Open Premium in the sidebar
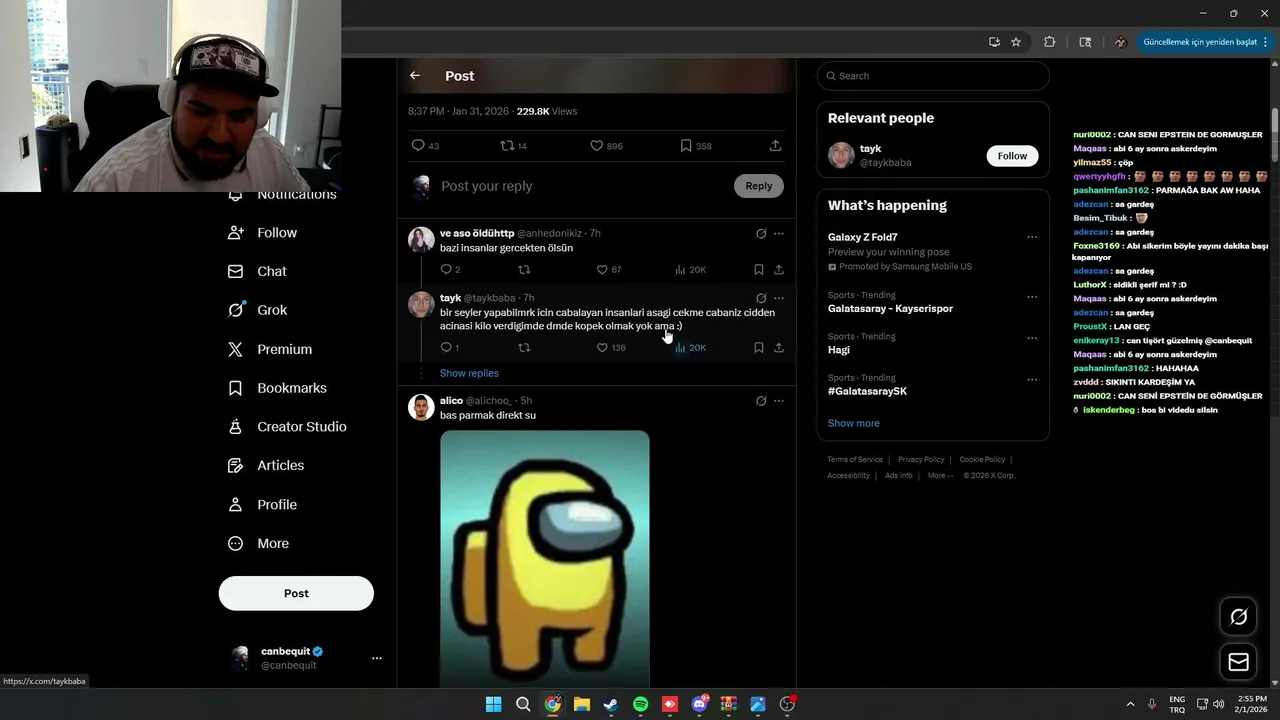1280x720 pixels. 270,349
